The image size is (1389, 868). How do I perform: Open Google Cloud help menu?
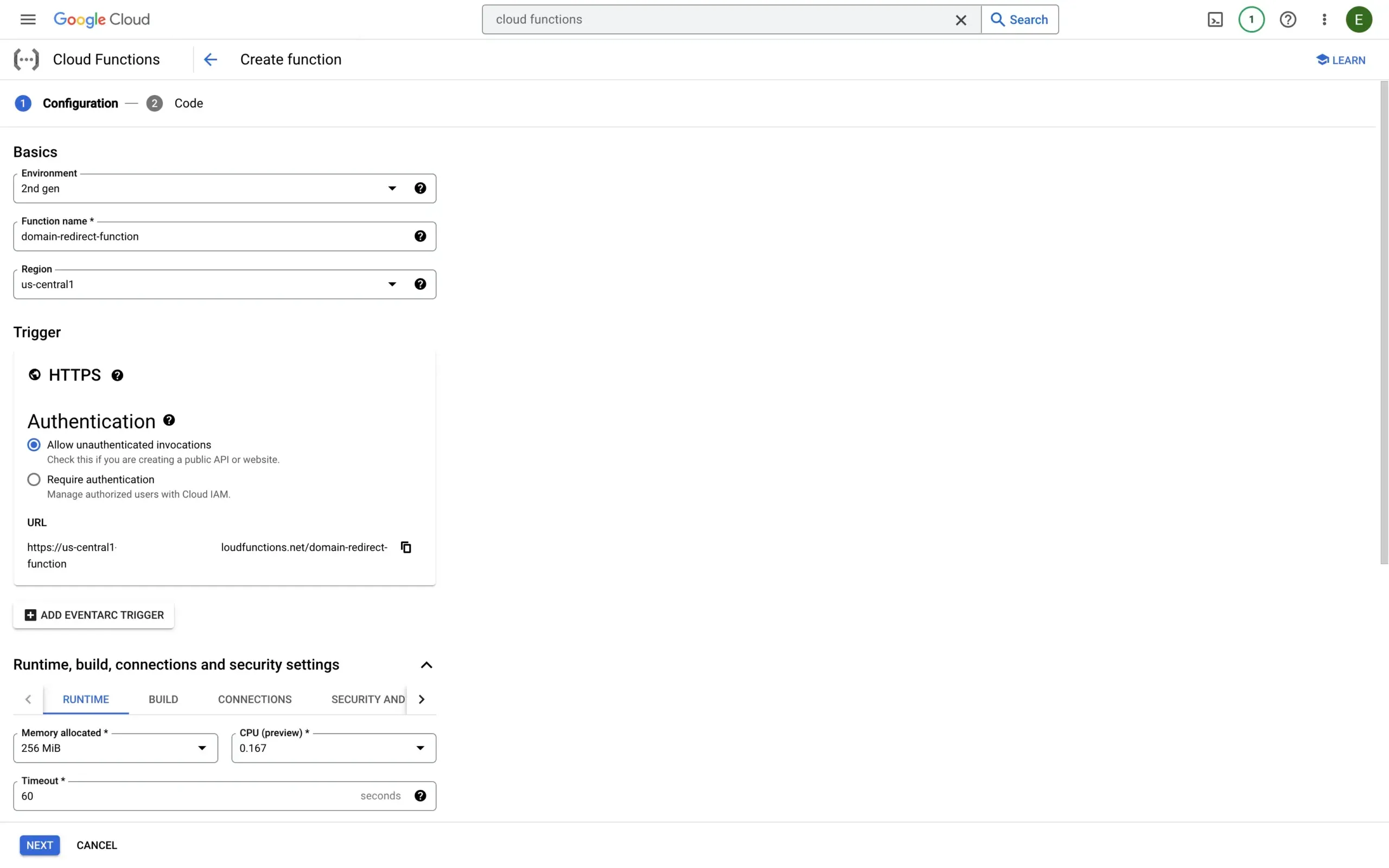coord(1288,19)
